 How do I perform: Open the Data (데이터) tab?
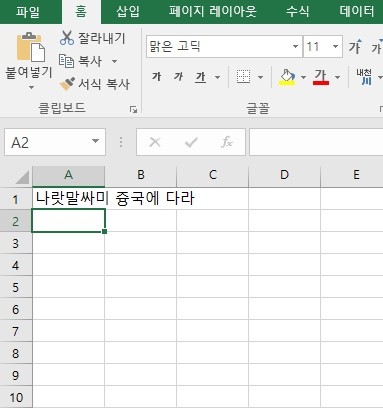click(357, 12)
